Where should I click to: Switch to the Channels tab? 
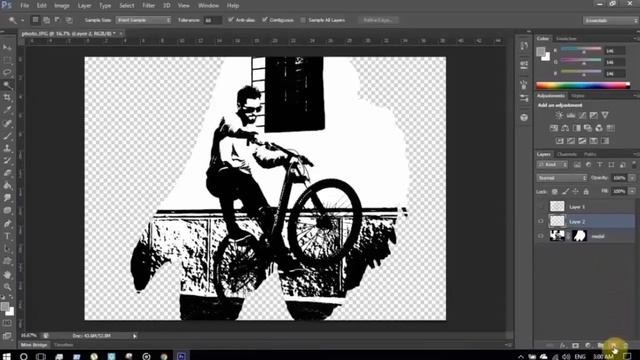(567, 154)
